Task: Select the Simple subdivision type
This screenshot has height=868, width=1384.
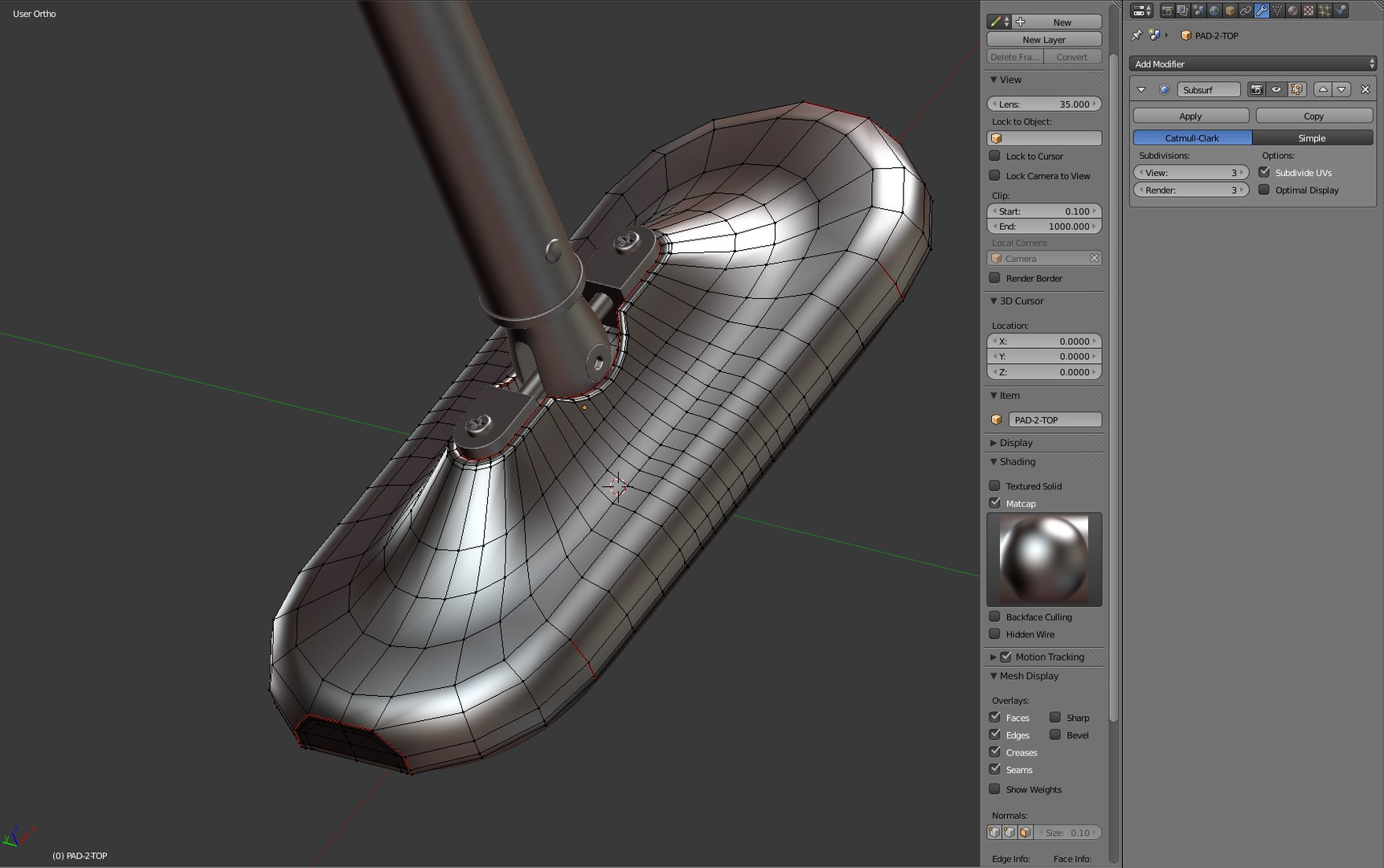Action: point(1312,138)
